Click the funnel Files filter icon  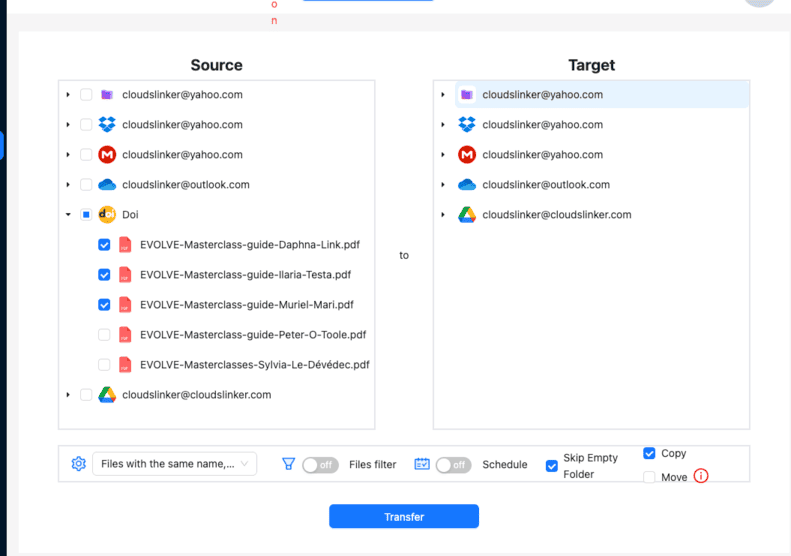[289, 464]
